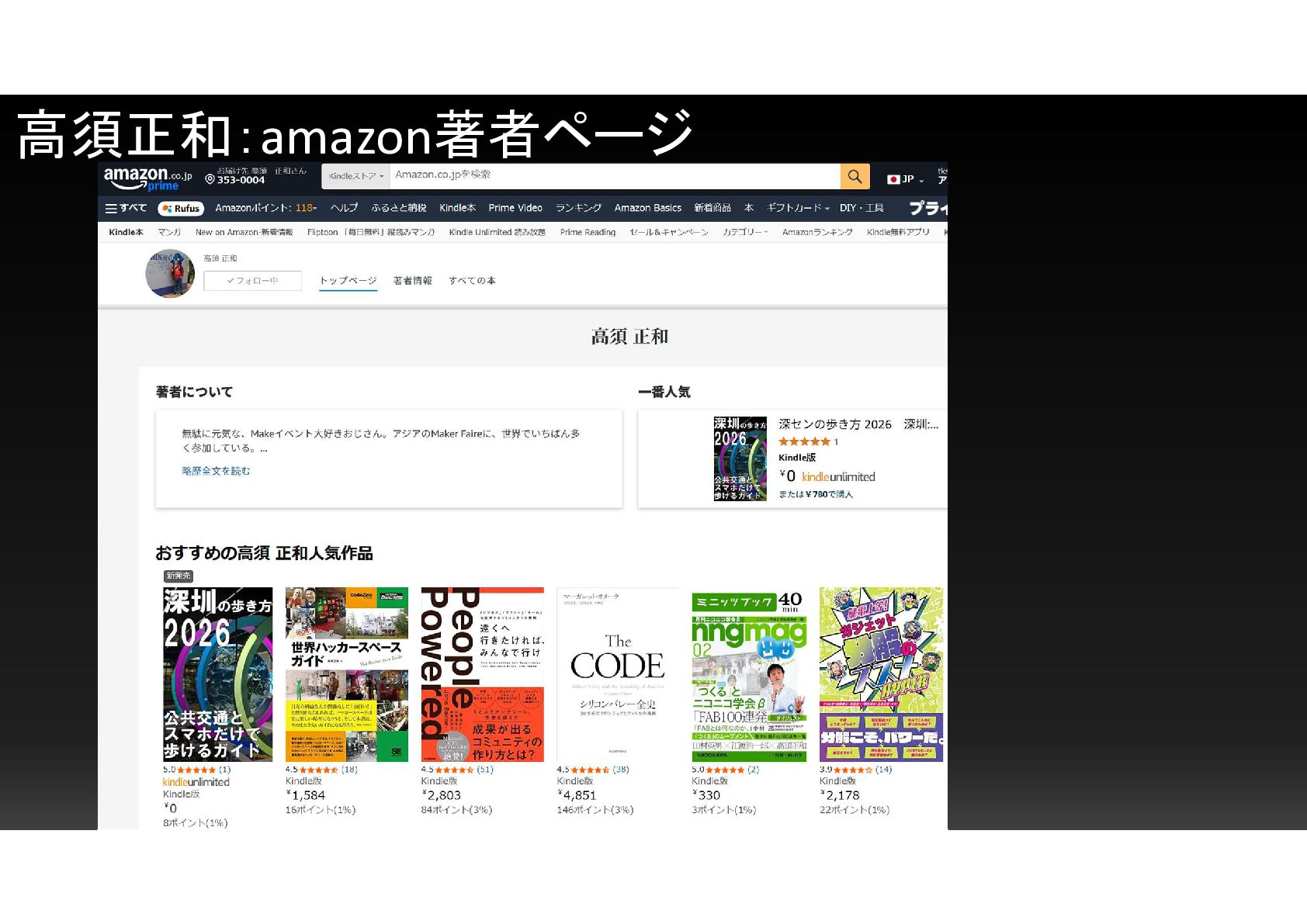Open Kindle本 in the main navigation bar
The height and width of the screenshot is (924, 1307).
(x=457, y=208)
